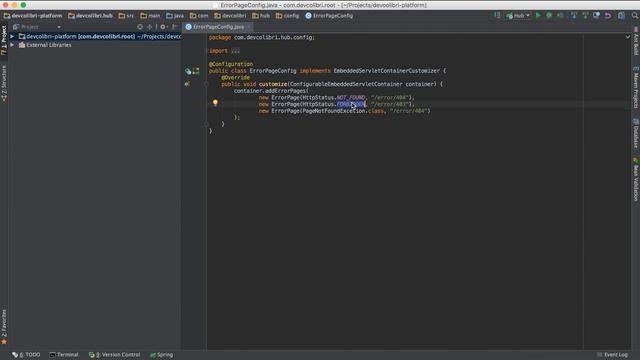The width and height of the screenshot is (640, 360).
Task: Collapse the customize method fold marker
Action: pyautogui.click(x=207, y=84)
